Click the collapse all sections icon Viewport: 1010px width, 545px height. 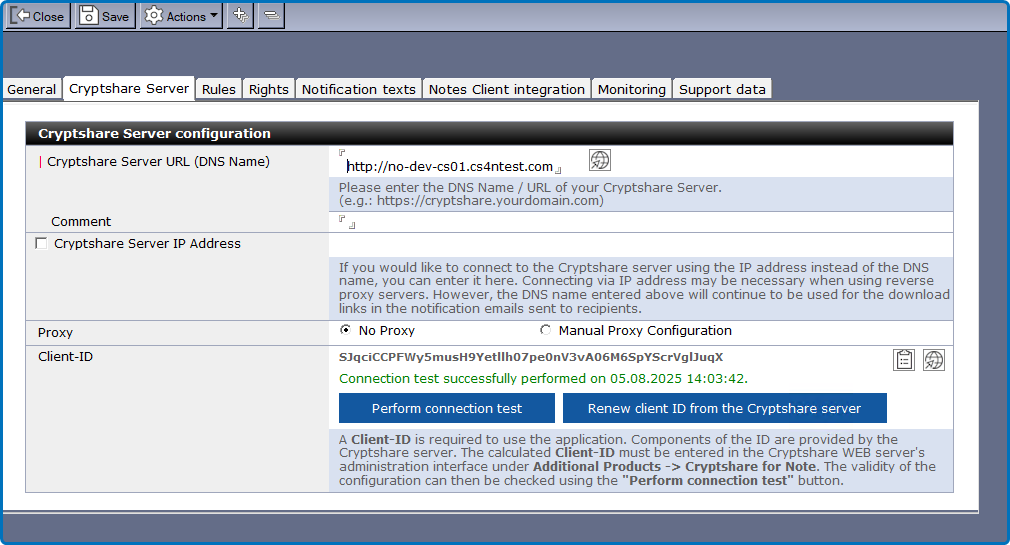271,16
